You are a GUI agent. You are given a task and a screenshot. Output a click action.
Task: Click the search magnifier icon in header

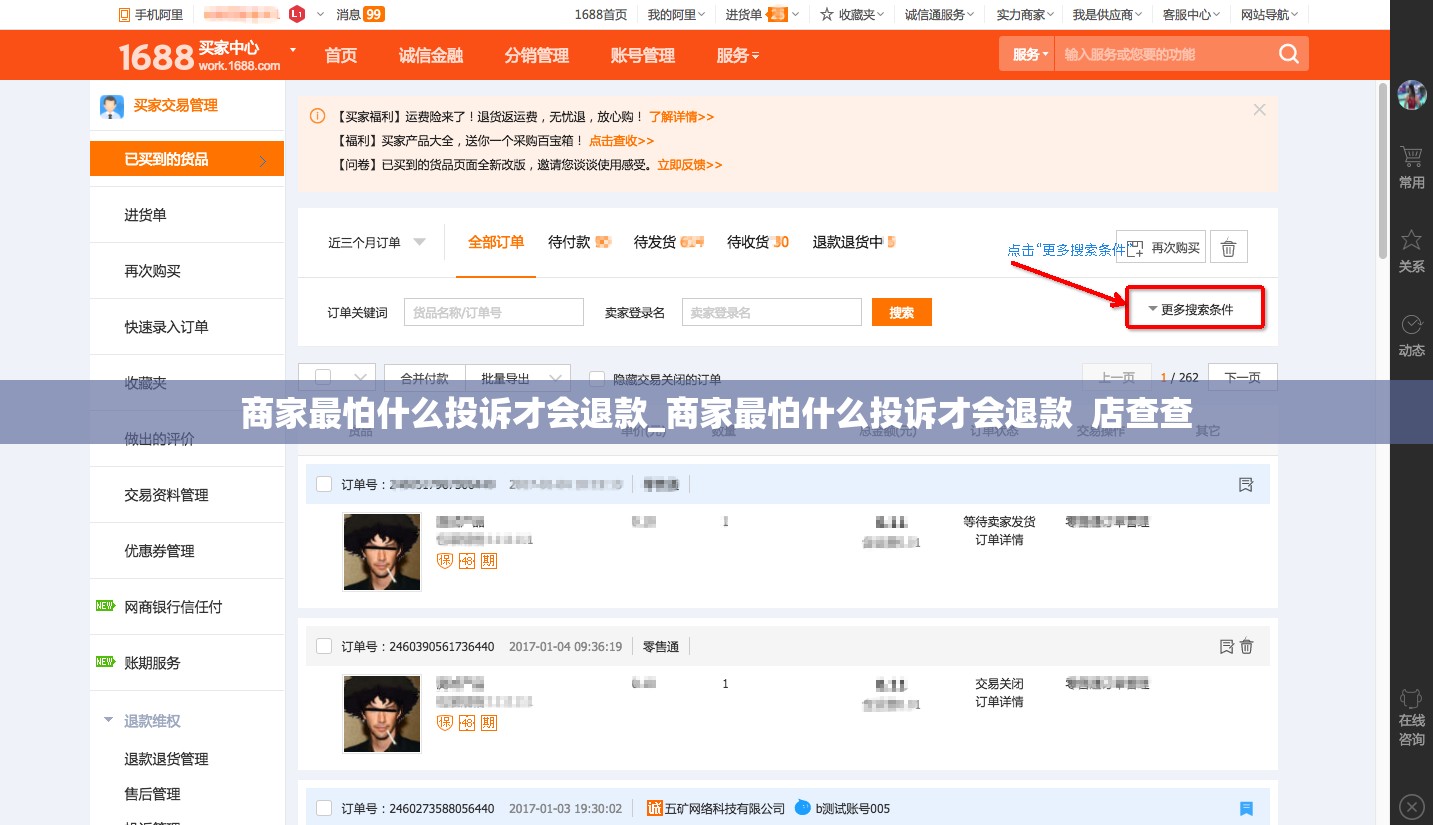click(x=1289, y=54)
